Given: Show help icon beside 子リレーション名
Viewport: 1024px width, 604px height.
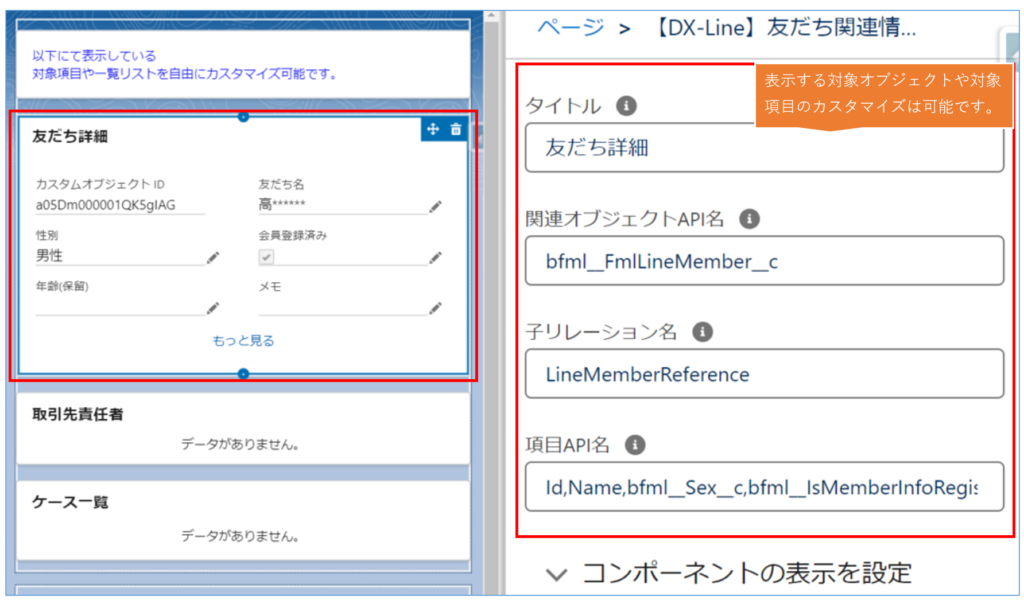Looking at the screenshot, I should pos(702,332).
